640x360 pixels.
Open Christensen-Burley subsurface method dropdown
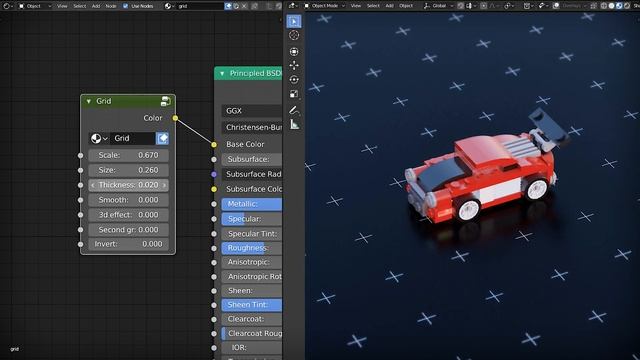[x=252, y=127]
